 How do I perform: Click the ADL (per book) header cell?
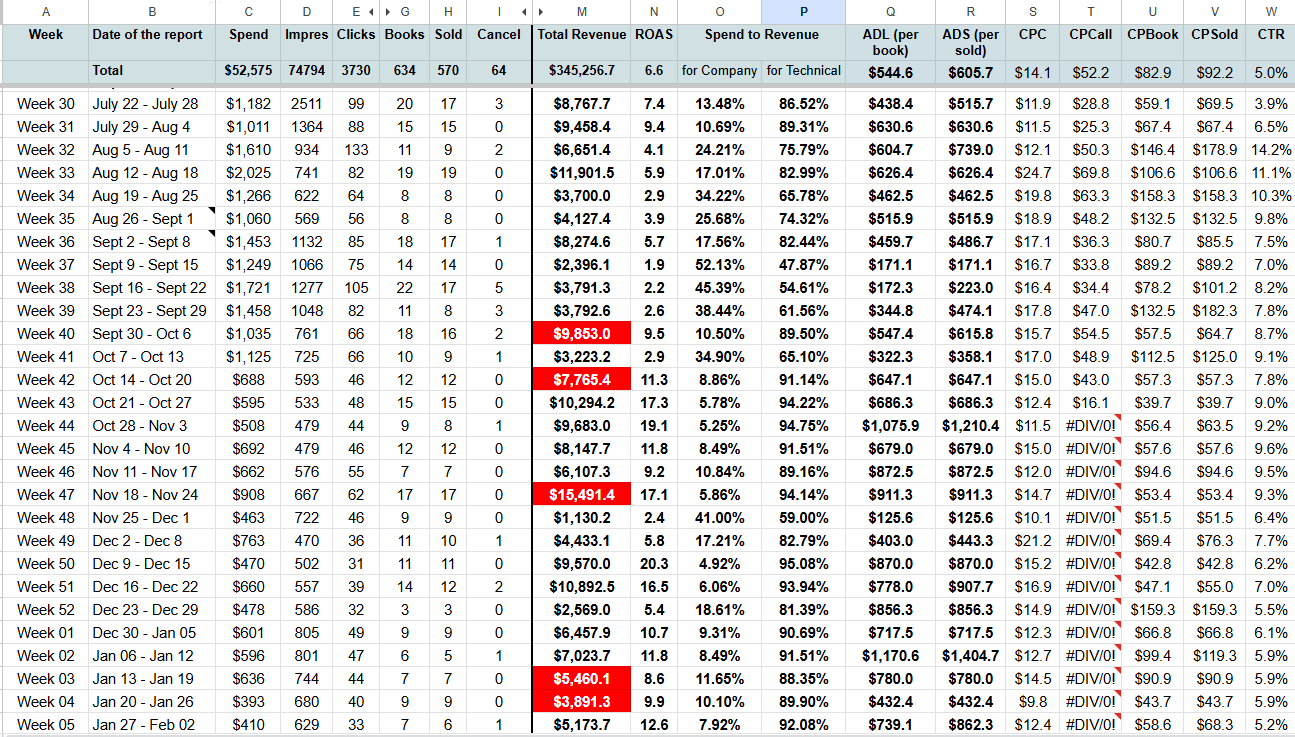[x=890, y=42]
